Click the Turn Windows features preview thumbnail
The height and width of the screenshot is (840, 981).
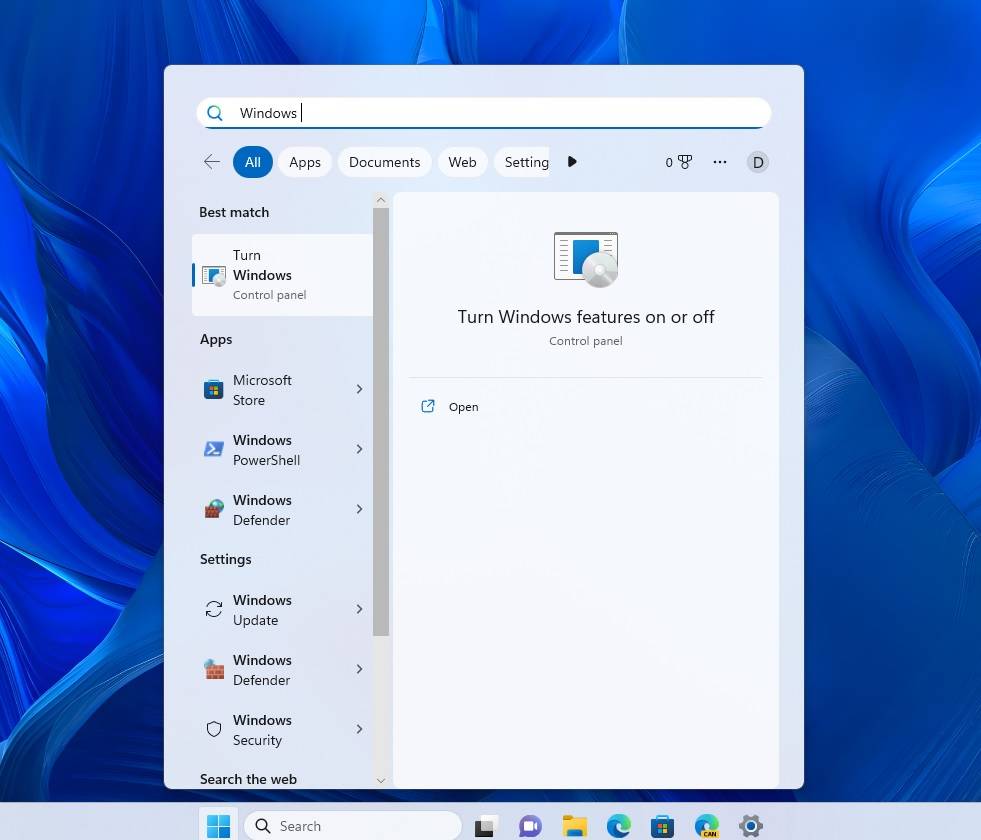[x=585, y=258]
